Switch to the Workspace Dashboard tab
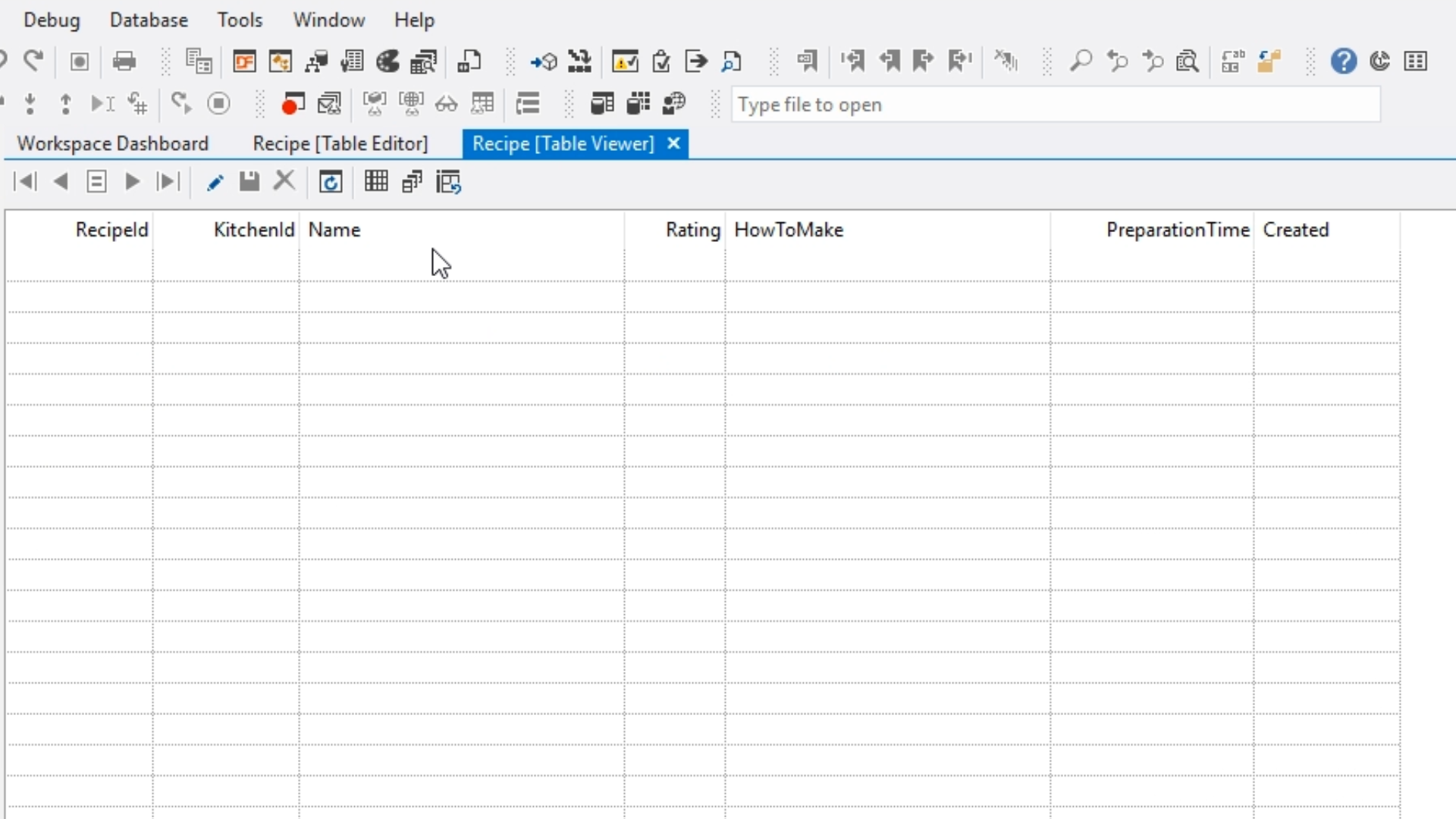 [x=112, y=143]
